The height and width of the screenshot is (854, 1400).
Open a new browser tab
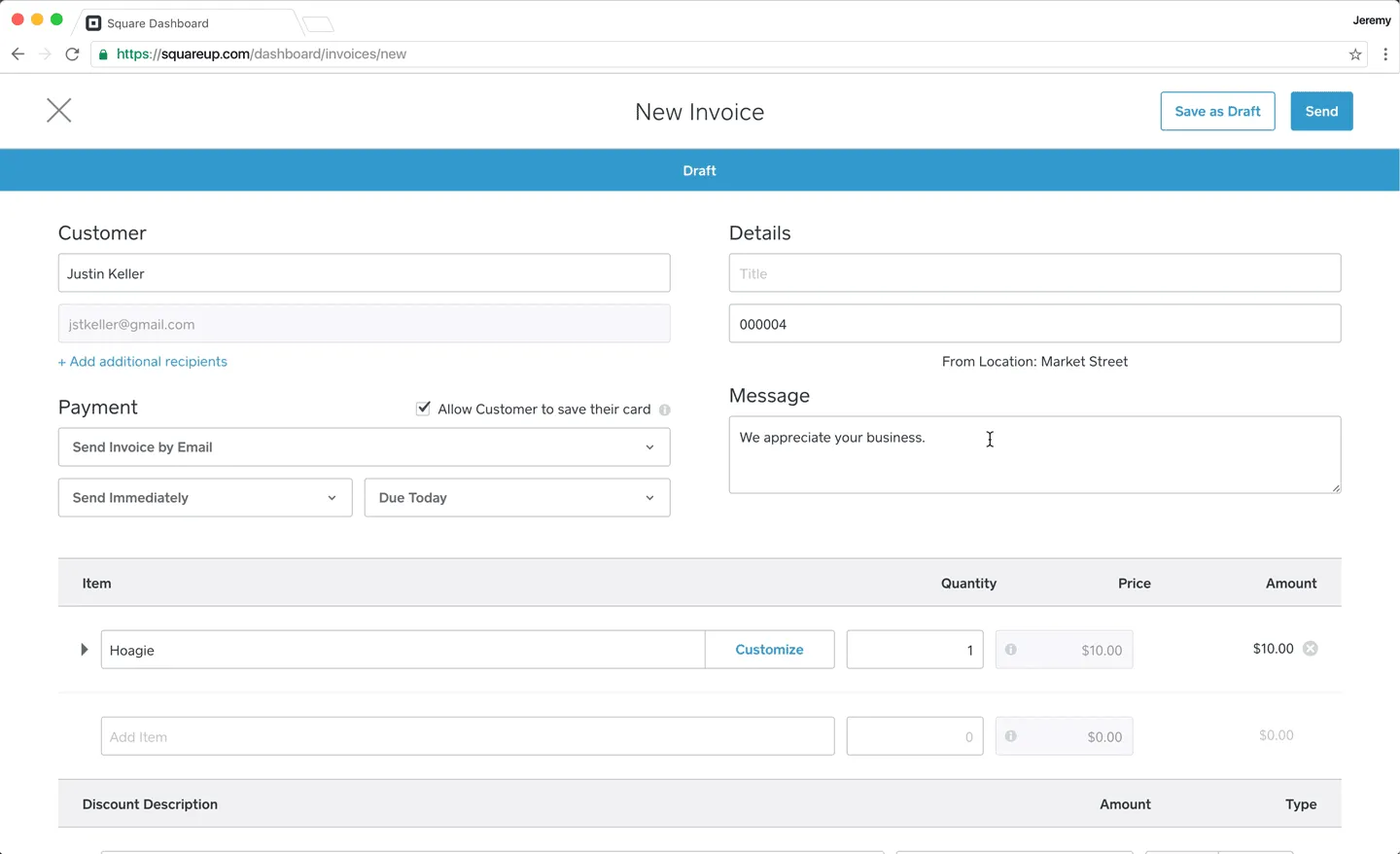(x=318, y=23)
